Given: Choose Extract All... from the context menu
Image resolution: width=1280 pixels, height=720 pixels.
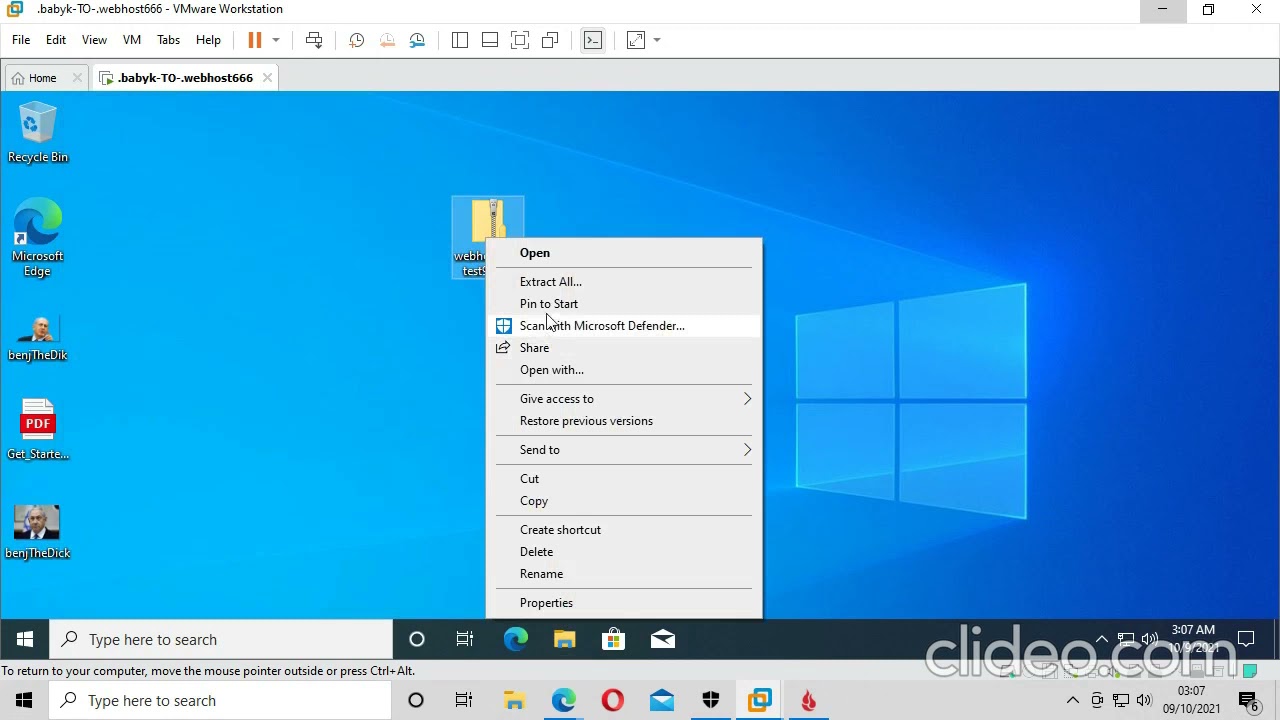Looking at the screenshot, I should click(x=550, y=282).
